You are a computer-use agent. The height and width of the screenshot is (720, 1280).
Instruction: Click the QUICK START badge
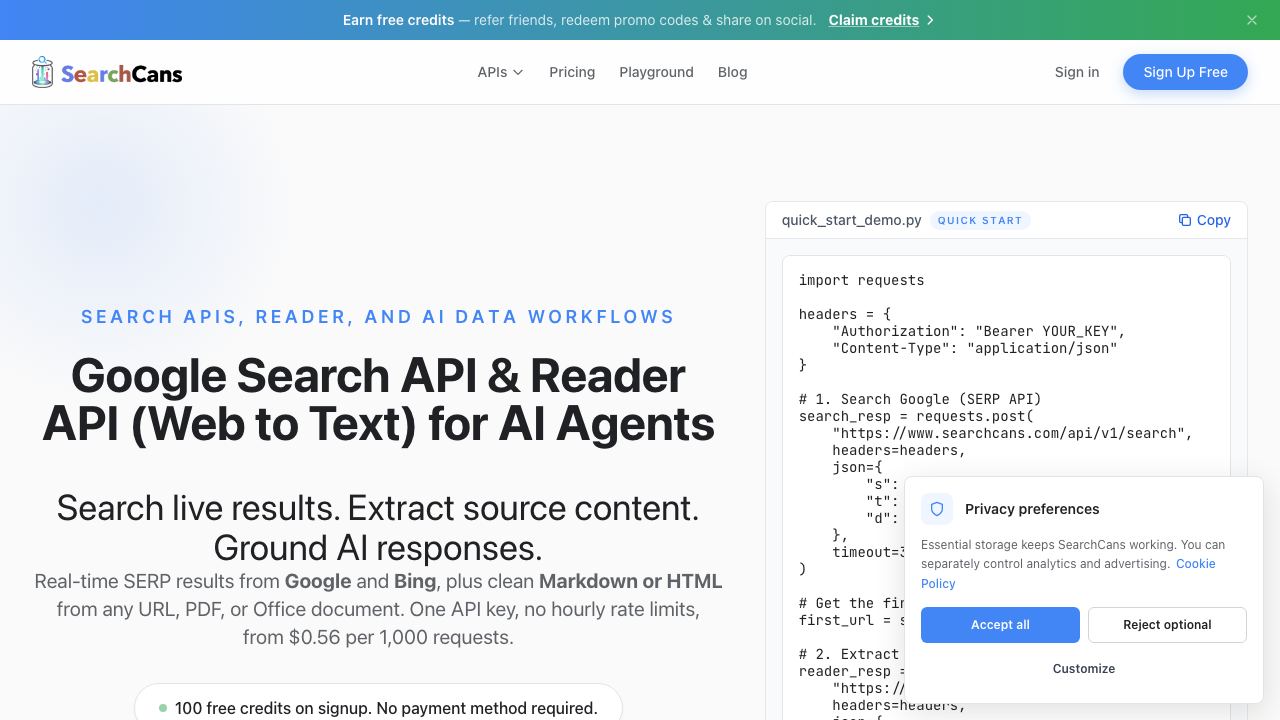tap(980, 220)
